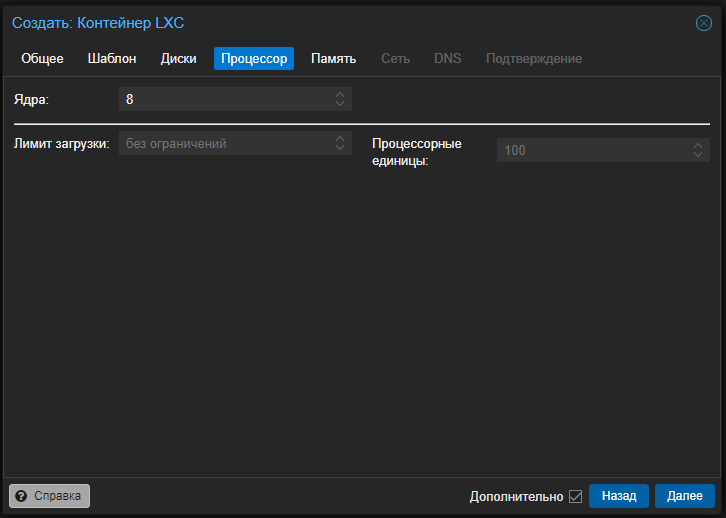Open the Память tab
This screenshot has height=518, width=726.
pos(333,58)
